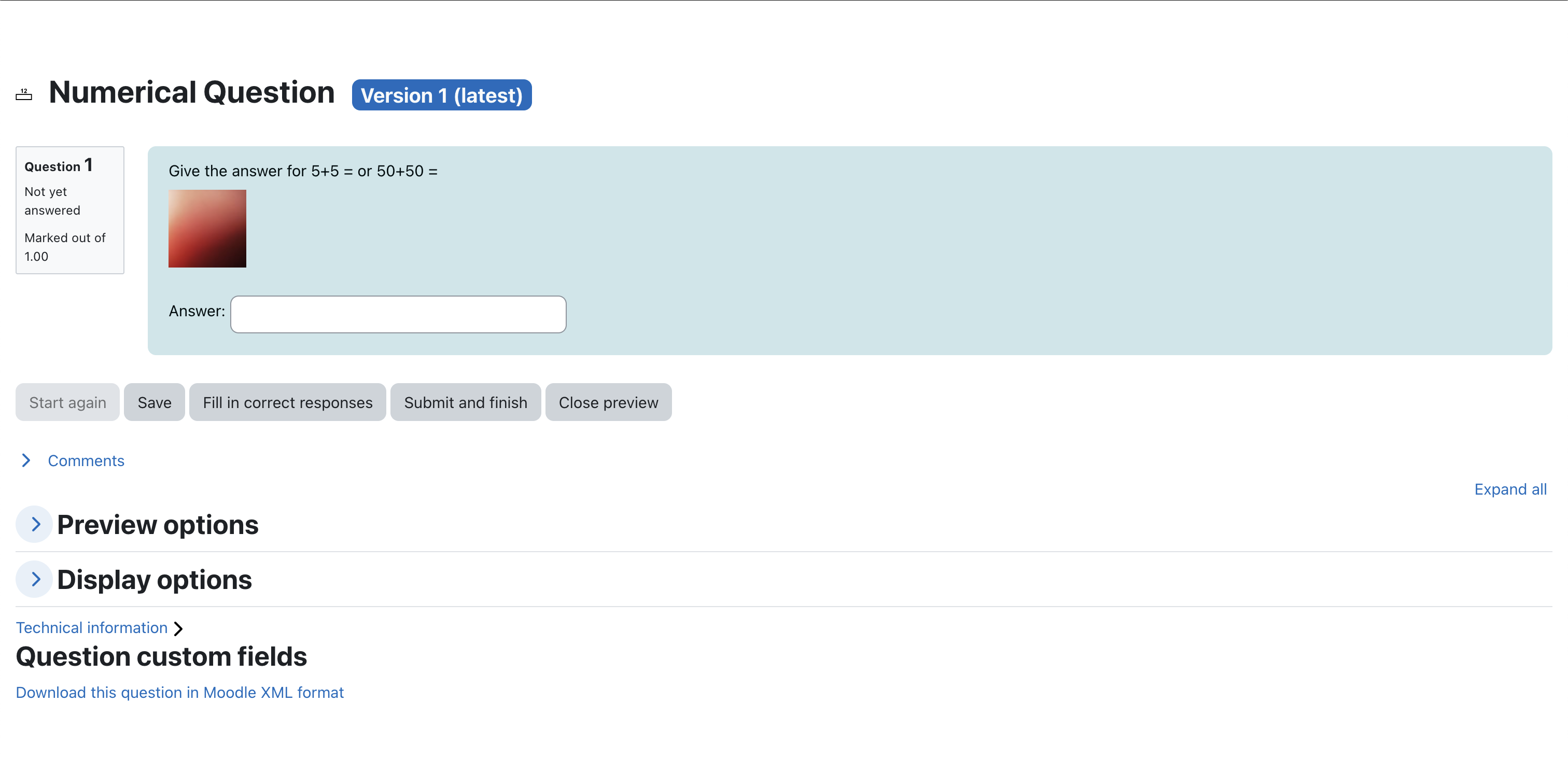
Task: Click the Preview options heading
Action: click(158, 524)
